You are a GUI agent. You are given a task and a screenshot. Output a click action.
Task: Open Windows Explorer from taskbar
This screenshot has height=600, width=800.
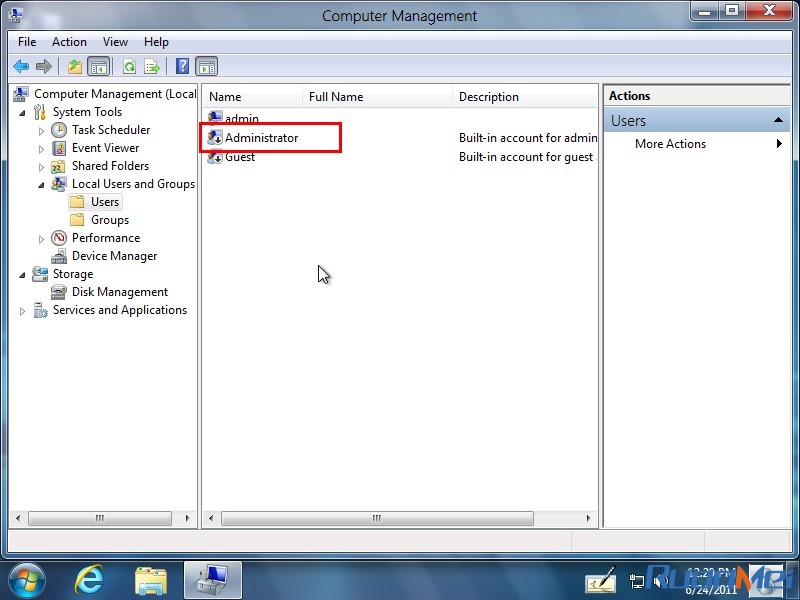click(151, 581)
